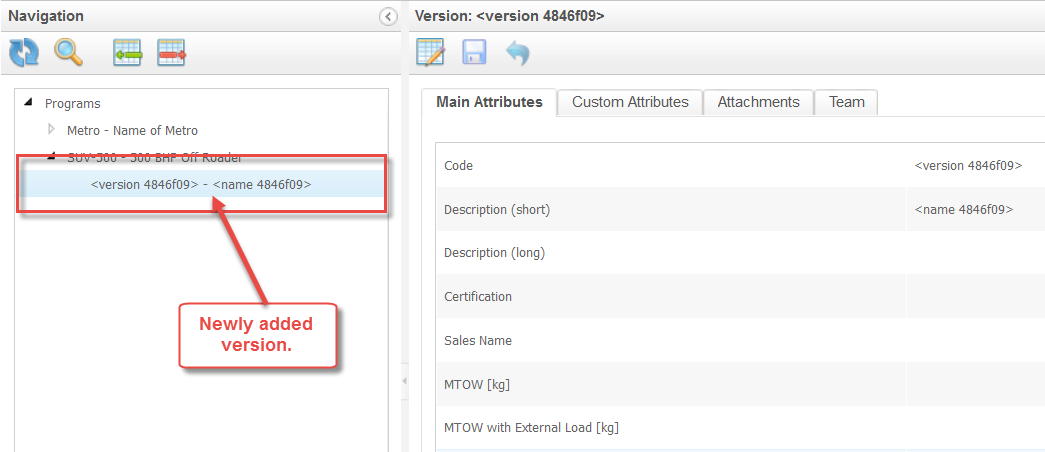Collapse the SUV-300 tree node
This screenshot has width=1045, height=452.
52,156
